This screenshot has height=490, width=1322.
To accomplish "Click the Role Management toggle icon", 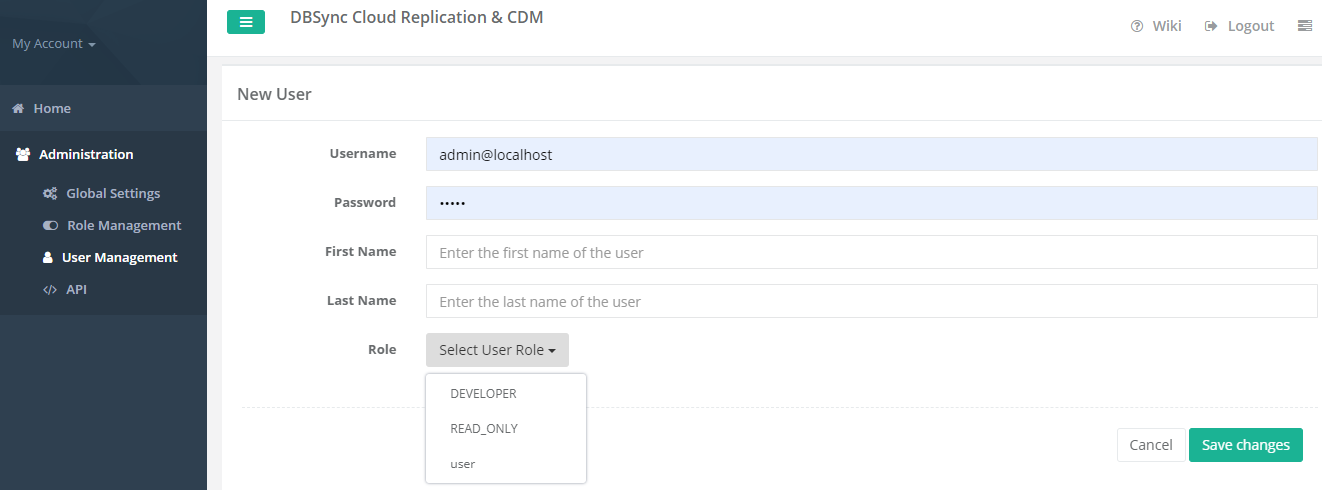I will [50, 225].
